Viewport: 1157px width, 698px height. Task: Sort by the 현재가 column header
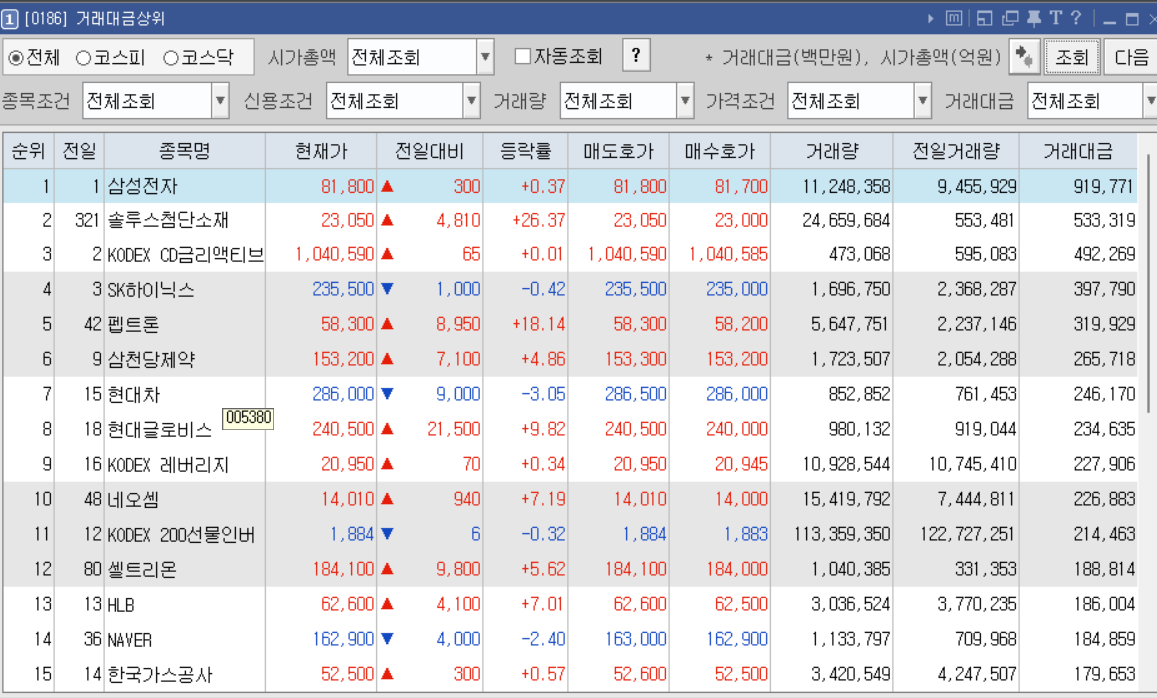coord(321,151)
